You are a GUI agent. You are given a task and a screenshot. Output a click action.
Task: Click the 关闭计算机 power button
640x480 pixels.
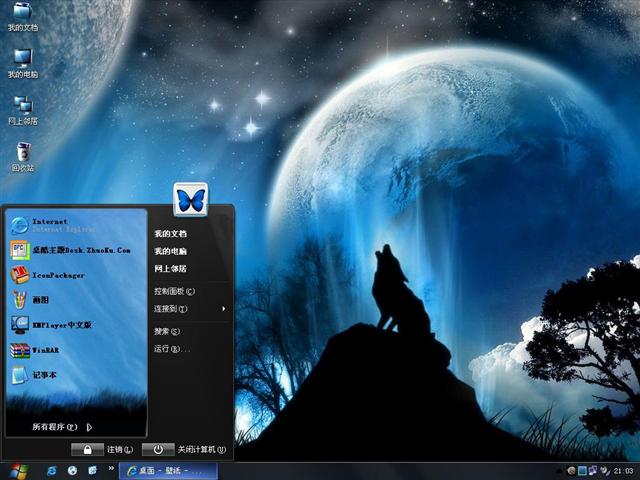point(158,449)
